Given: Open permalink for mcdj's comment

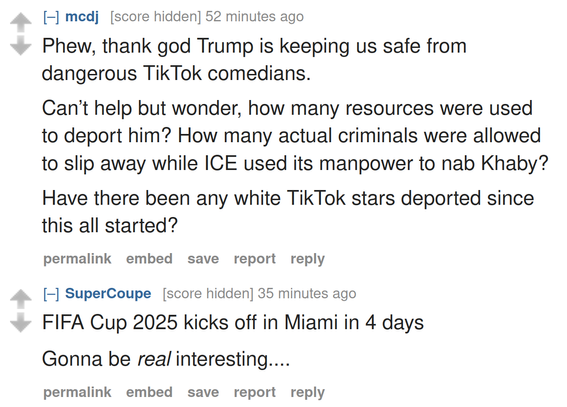Looking at the screenshot, I should point(77,259).
